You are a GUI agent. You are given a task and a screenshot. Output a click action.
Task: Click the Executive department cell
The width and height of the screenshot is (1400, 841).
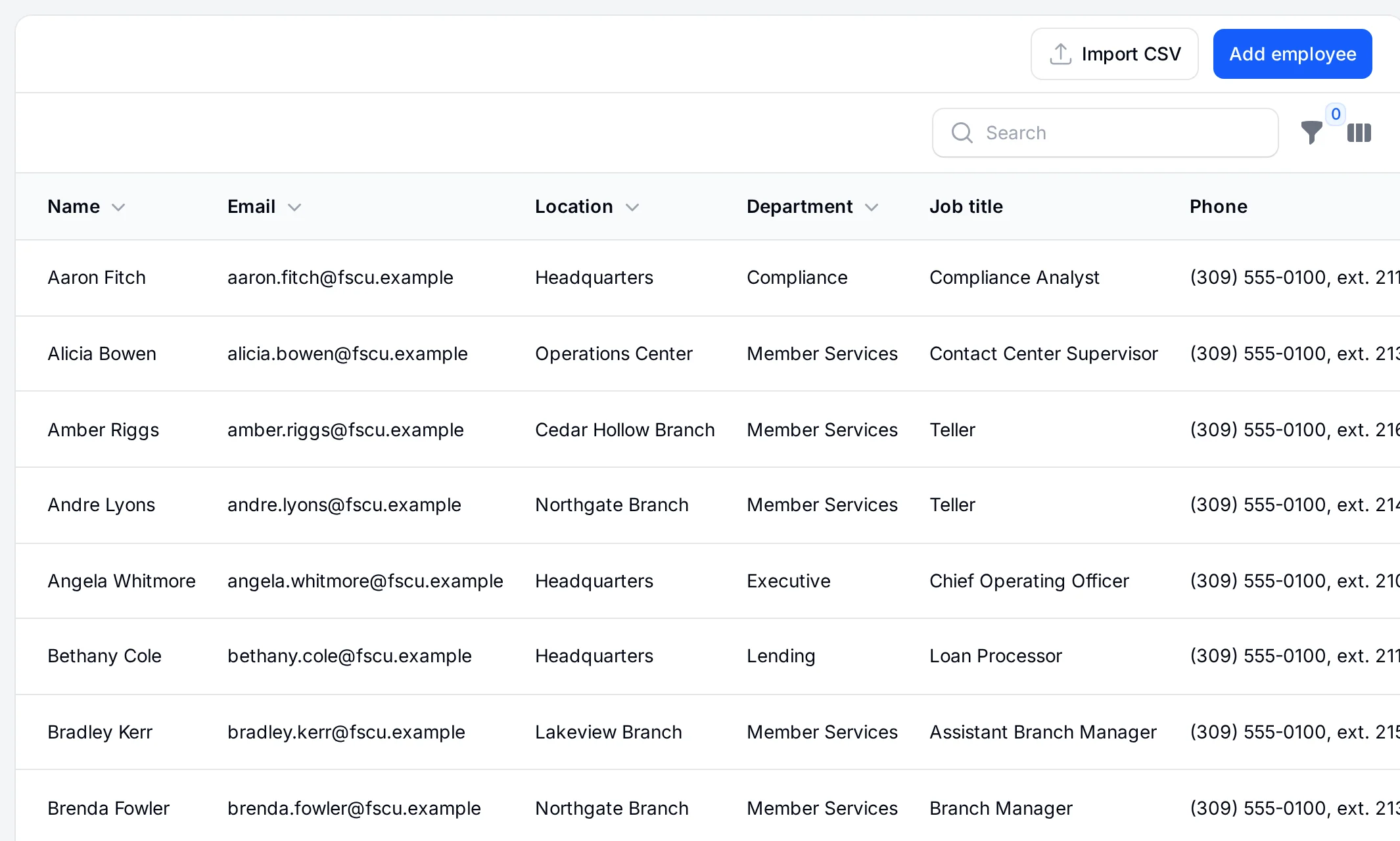click(789, 581)
